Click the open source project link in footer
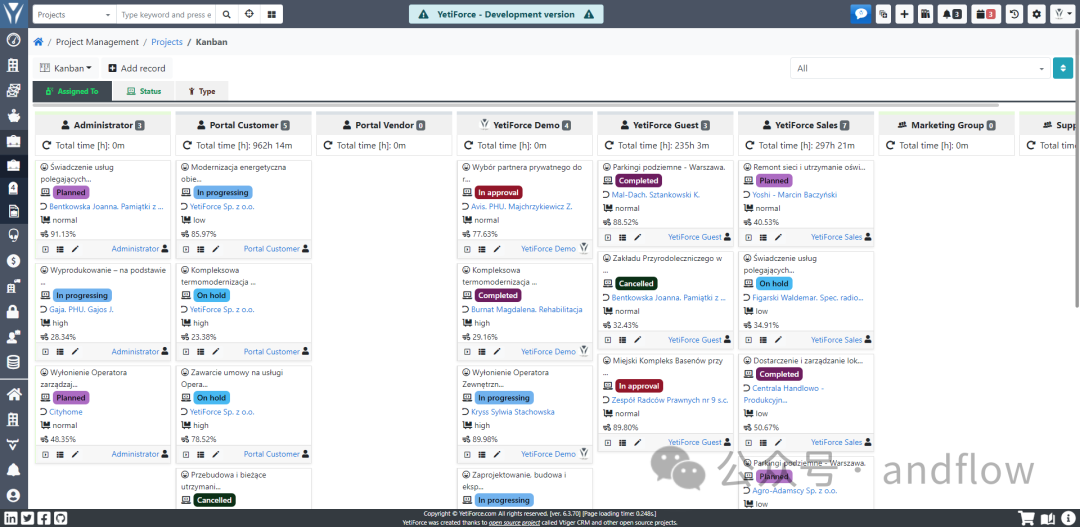Image resolution: width=1080 pixels, height=527 pixels. click(x=515, y=523)
